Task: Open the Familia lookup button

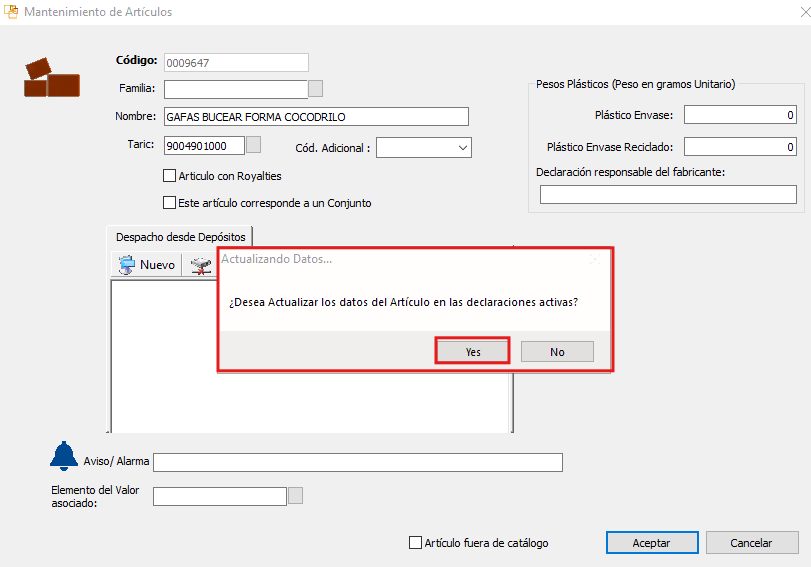Action: [315, 88]
